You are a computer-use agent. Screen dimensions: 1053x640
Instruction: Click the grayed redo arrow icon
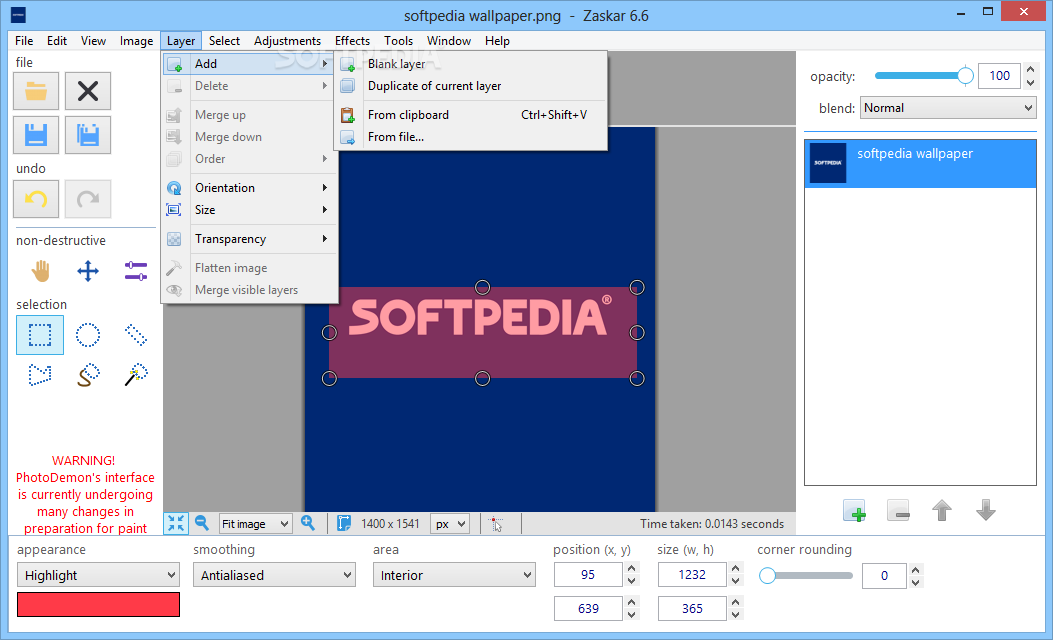[x=88, y=199]
